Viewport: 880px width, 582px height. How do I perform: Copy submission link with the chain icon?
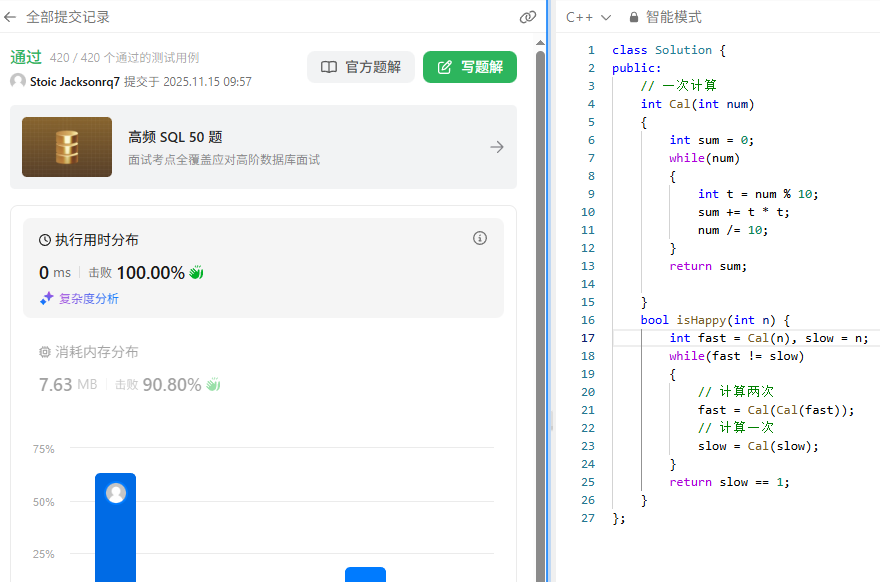coord(528,17)
